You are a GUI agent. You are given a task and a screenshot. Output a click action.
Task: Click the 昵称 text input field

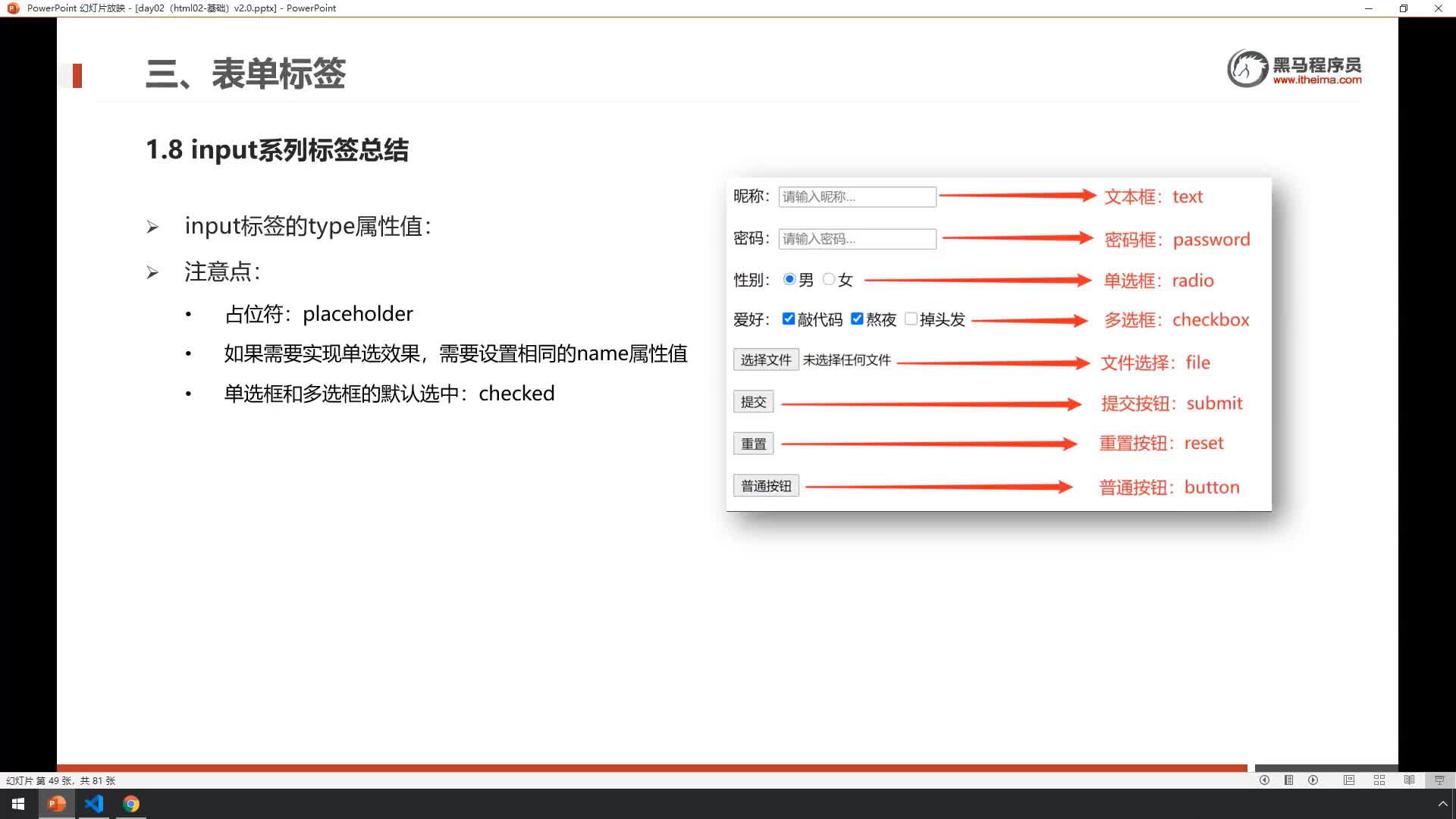(857, 197)
